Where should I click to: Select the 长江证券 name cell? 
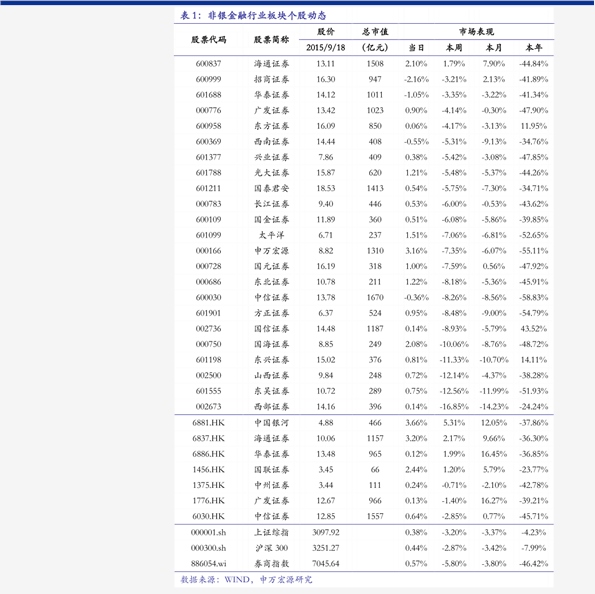click(x=271, y=204)
